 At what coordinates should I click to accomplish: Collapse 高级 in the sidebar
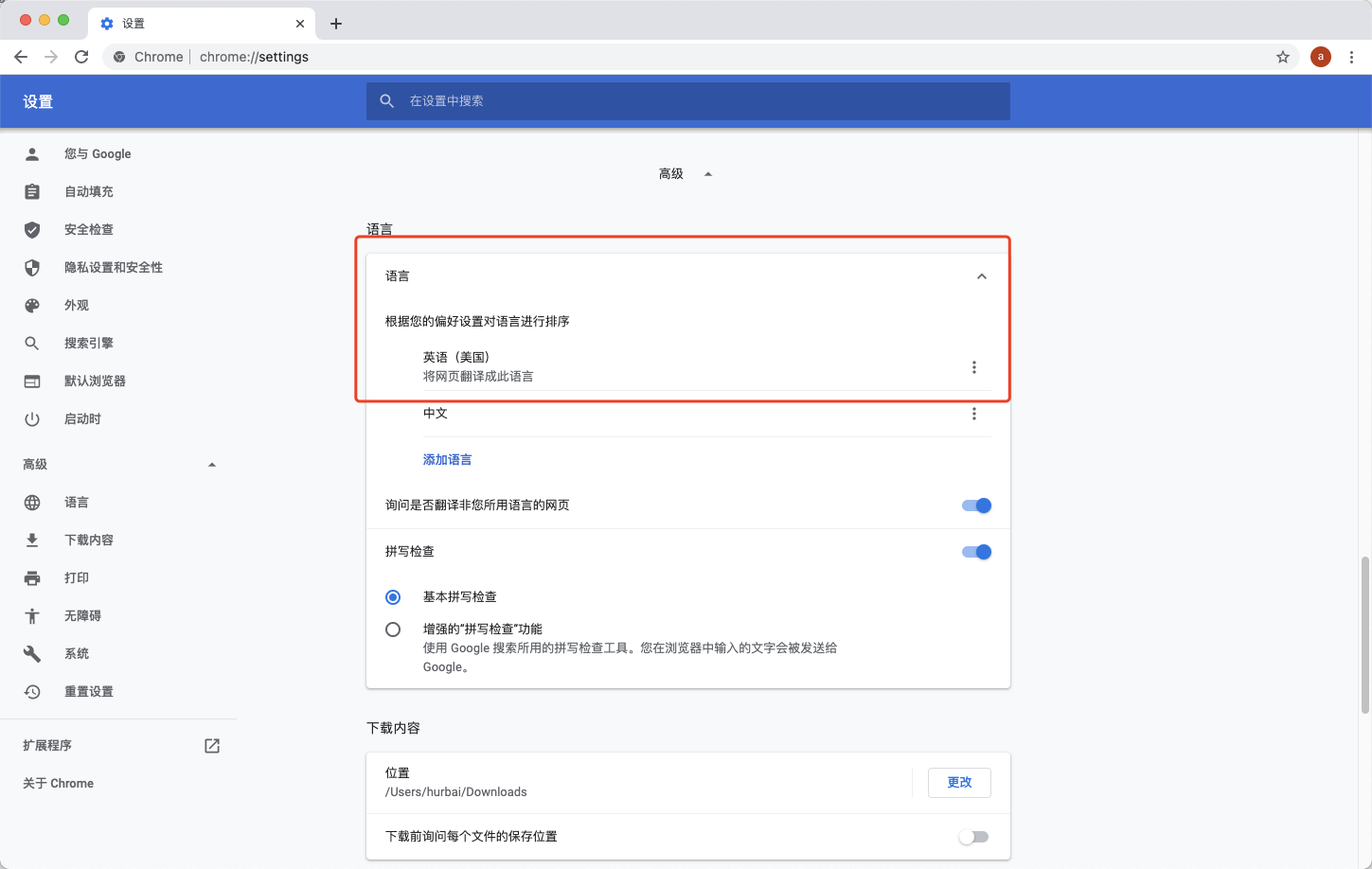point(212,464)
